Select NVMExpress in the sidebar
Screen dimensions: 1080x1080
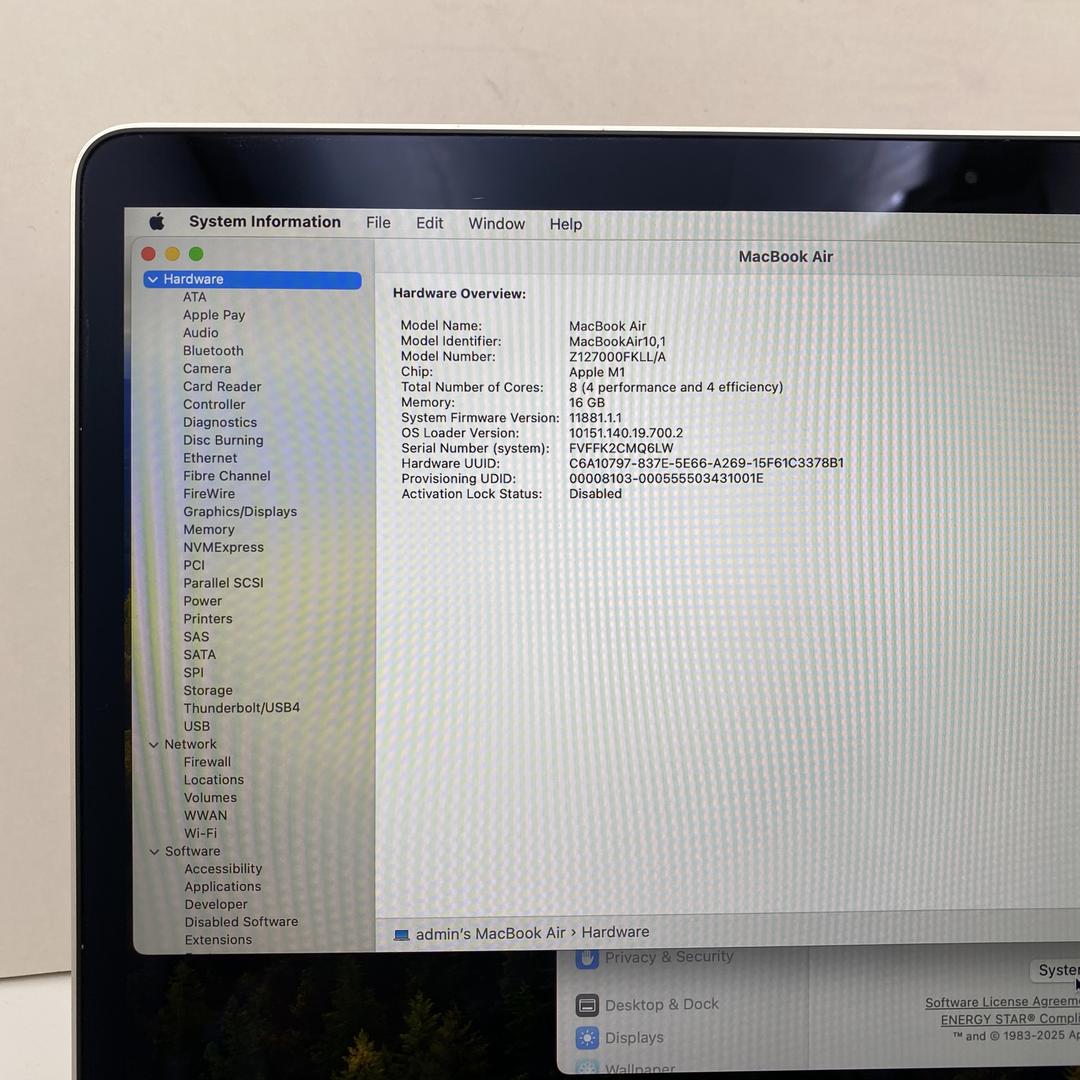(x=224, y=548)
